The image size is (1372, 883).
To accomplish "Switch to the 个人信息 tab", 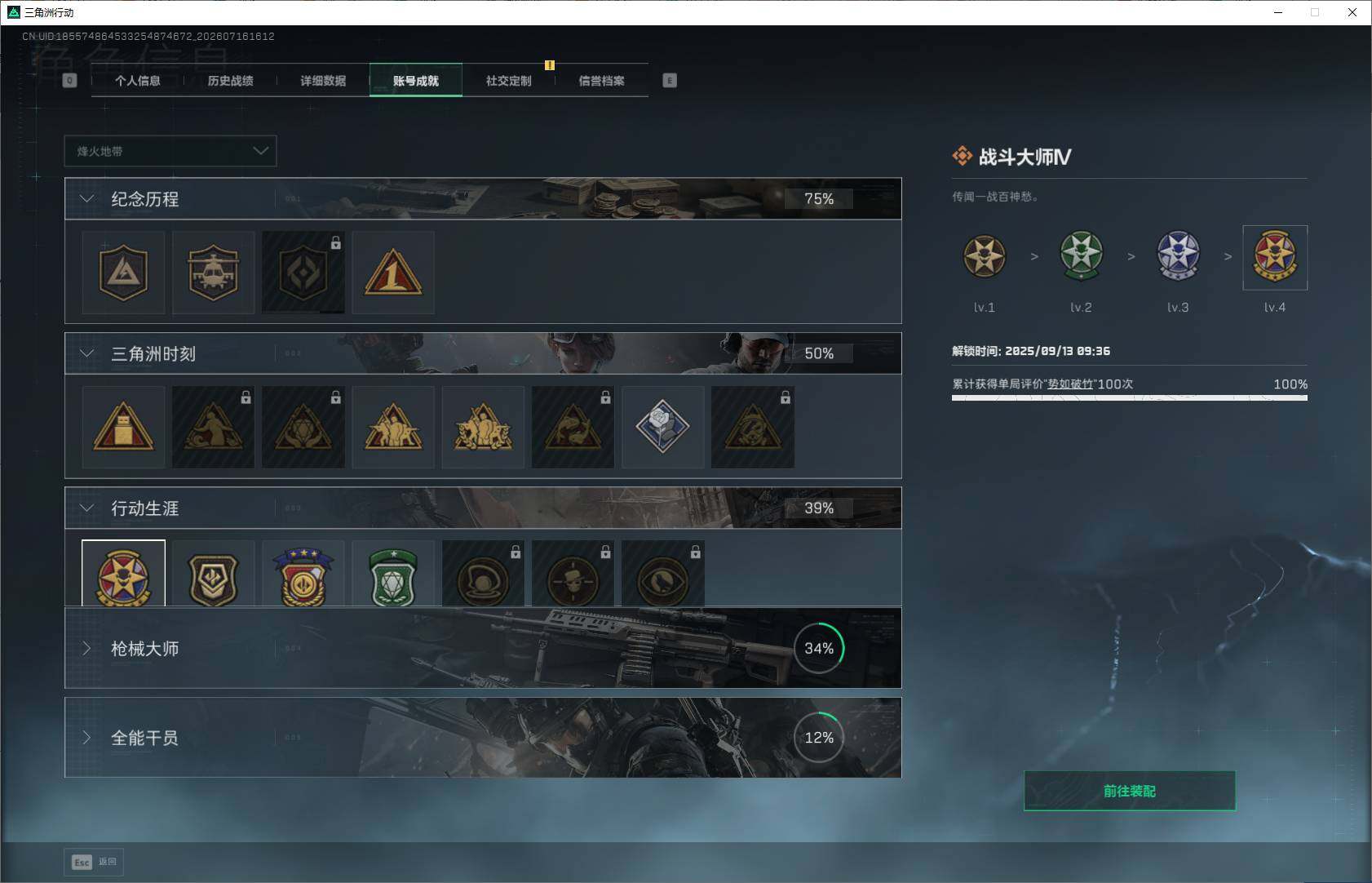I will 138,80.
